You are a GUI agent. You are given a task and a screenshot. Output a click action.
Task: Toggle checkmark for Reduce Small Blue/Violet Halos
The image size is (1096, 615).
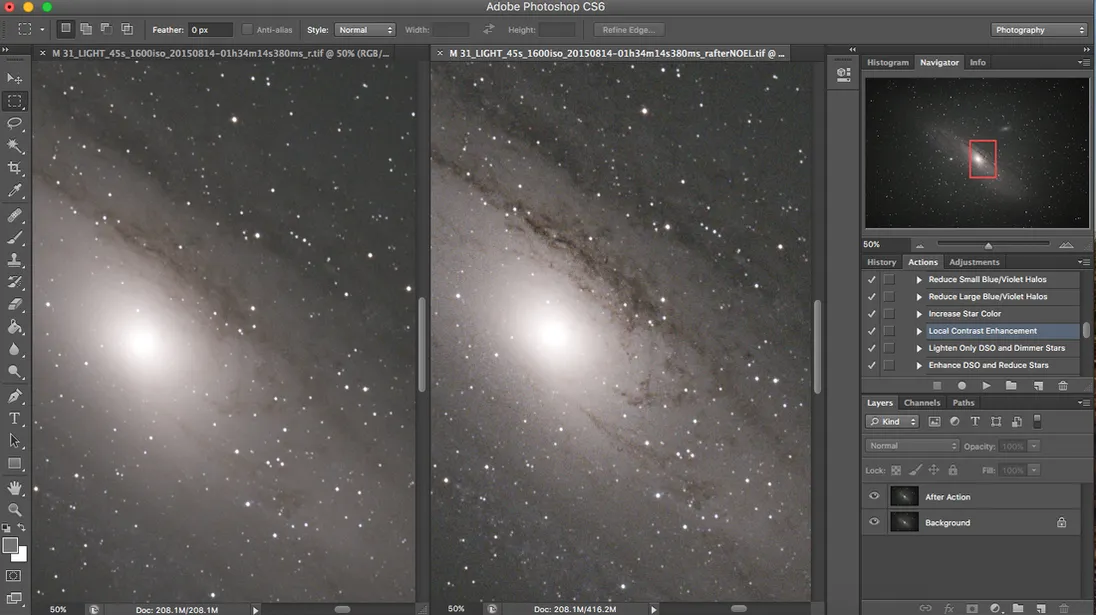point(872,280)
